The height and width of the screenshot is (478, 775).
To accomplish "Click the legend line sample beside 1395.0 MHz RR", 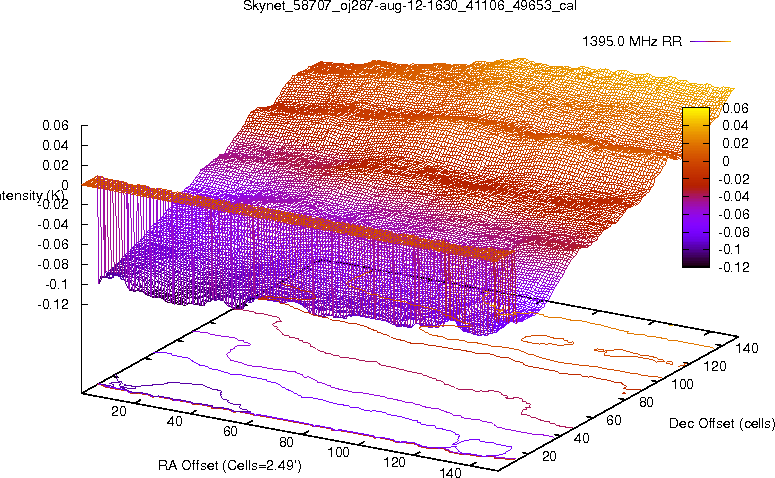I will point(710,42).
